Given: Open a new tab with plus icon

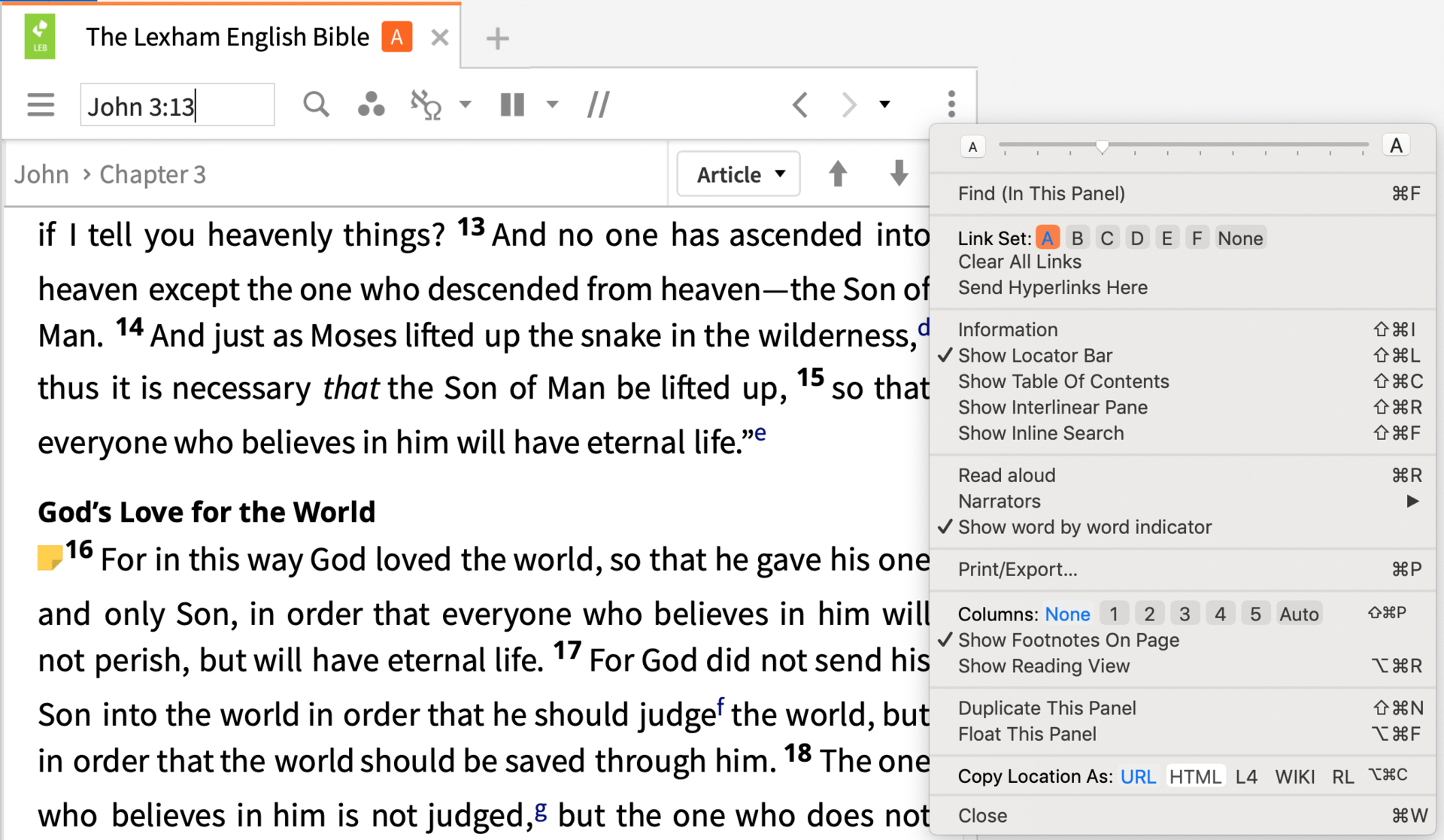Looking at the screenshot, I should tap(497, 38).
